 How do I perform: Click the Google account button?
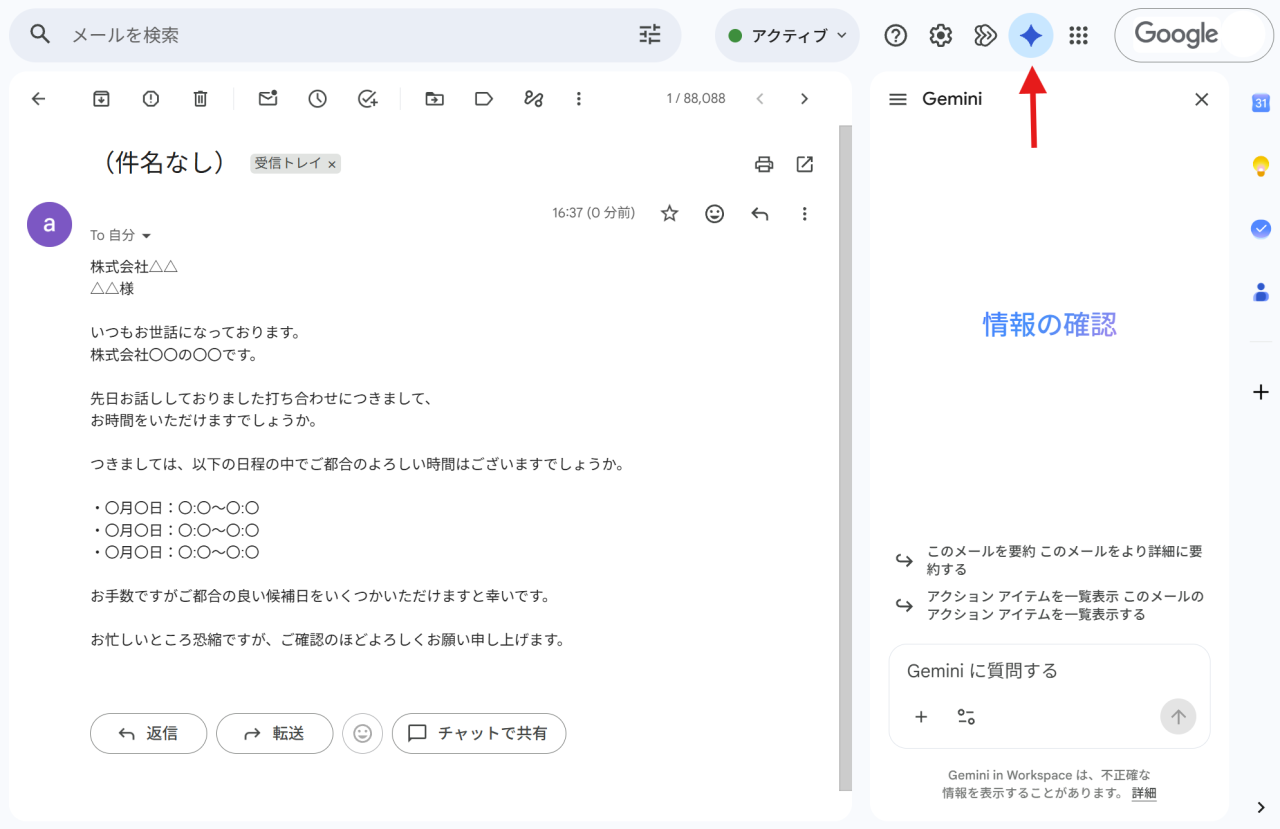(x=1194, y=35)
